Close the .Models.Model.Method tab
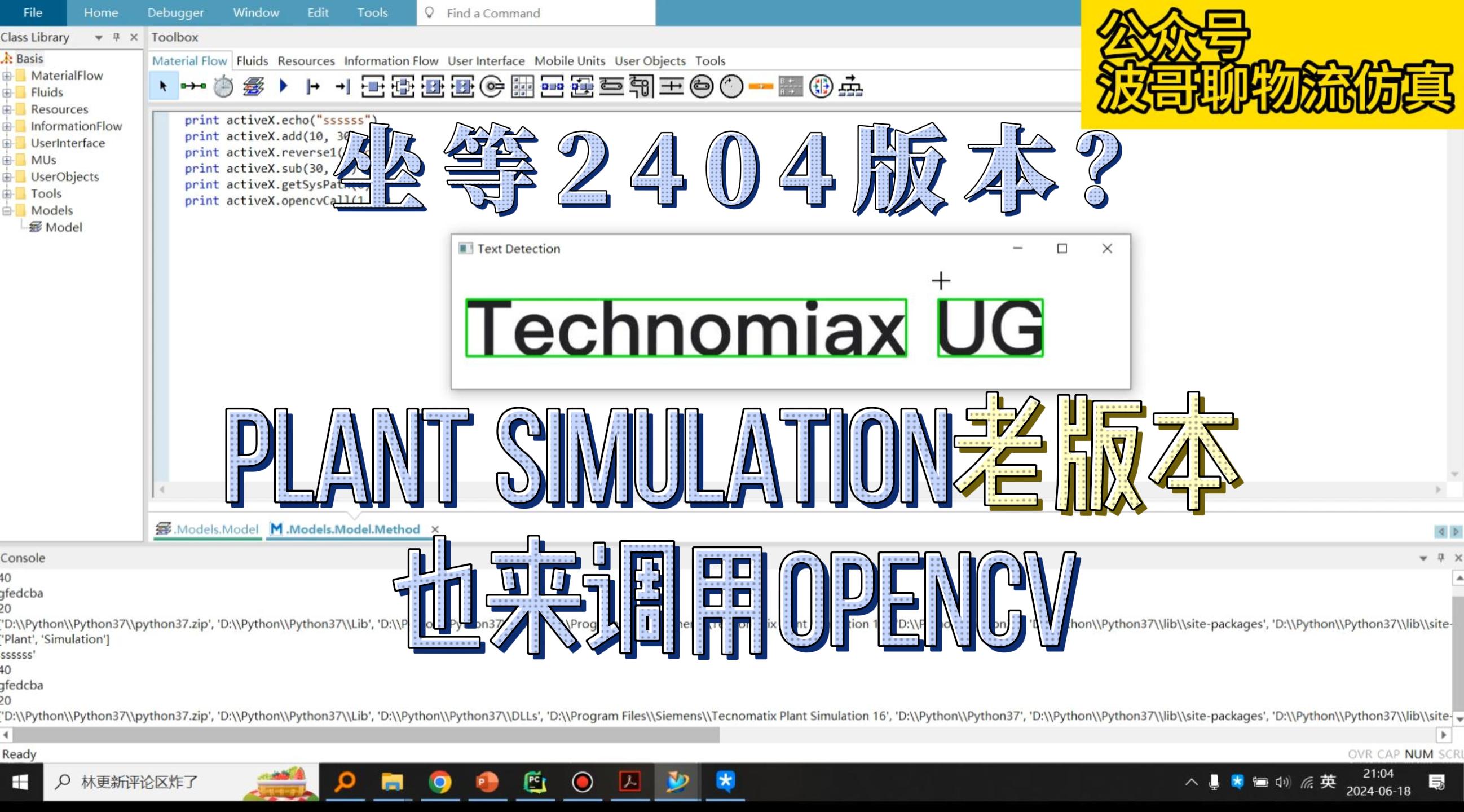 coord(435,529)
